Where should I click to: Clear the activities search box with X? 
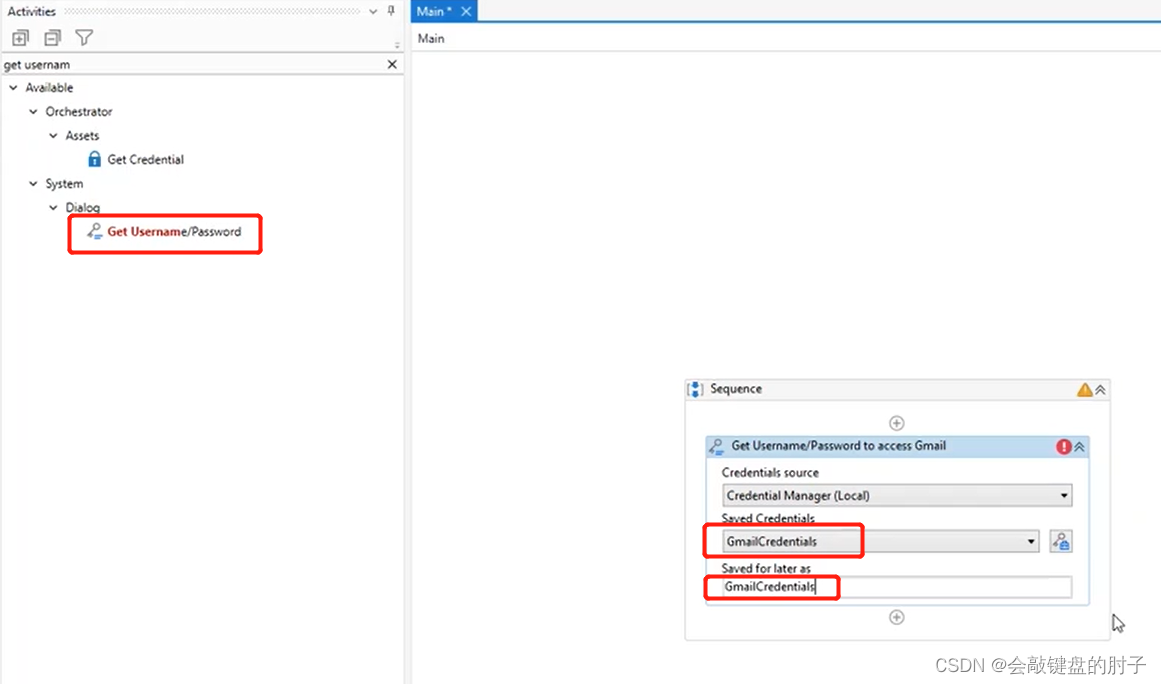pyautogui.click(x=392, y=64)
